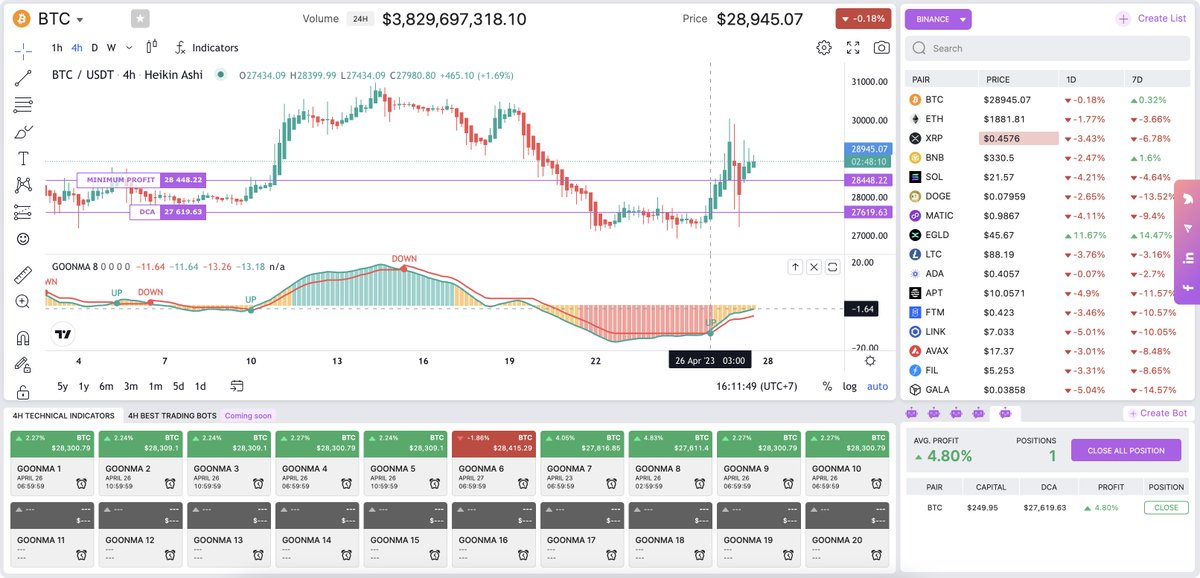This screenshot has height=578, width=1200.
Task: Switch to the 4H Best Trading Bots tab
Action: (x=172, y=415)
